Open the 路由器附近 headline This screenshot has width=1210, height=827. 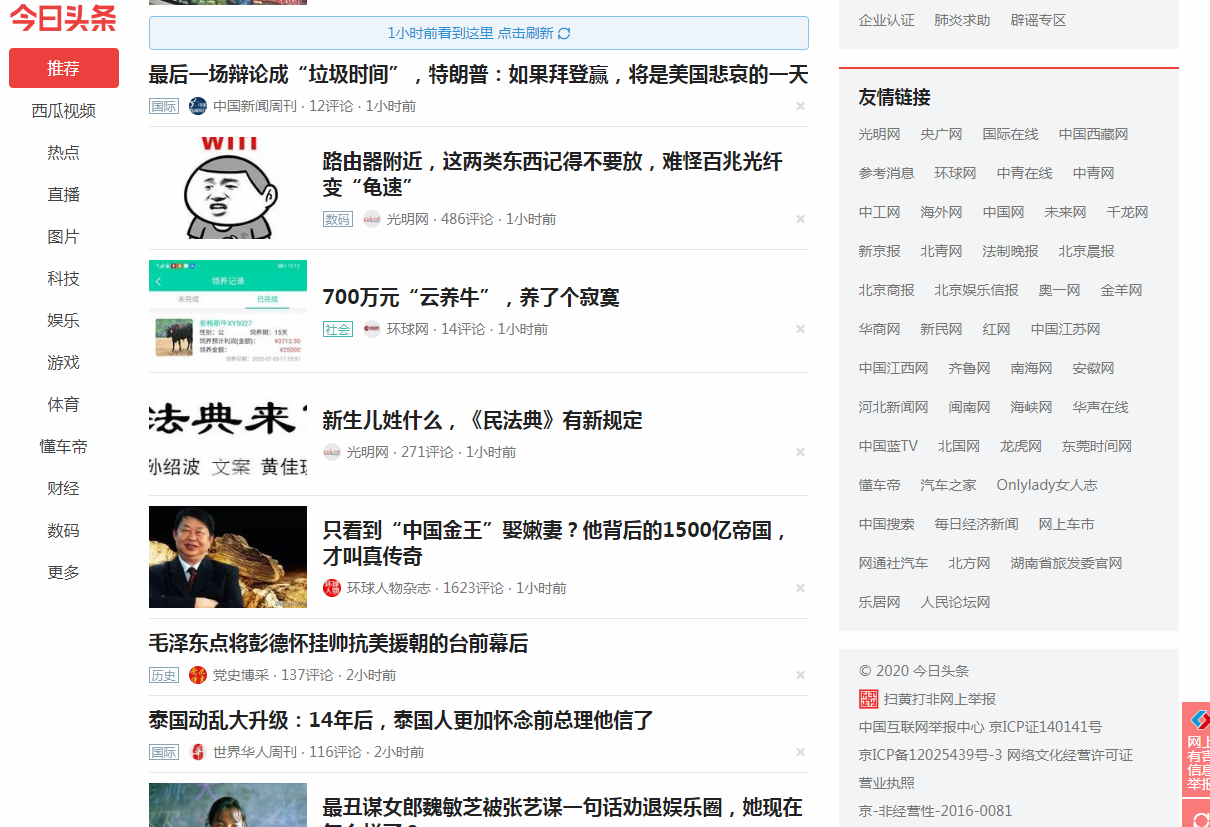pos(553,174)
